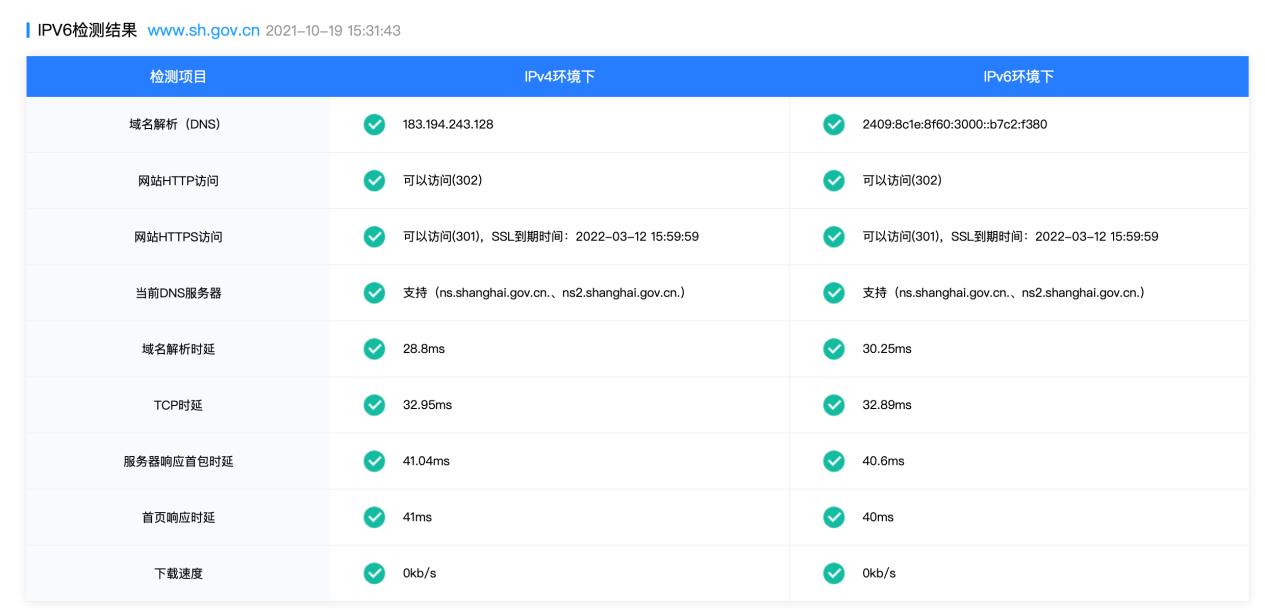Click the IPV6检测结果 heading

pyautogui.click(x=87, y=30)
